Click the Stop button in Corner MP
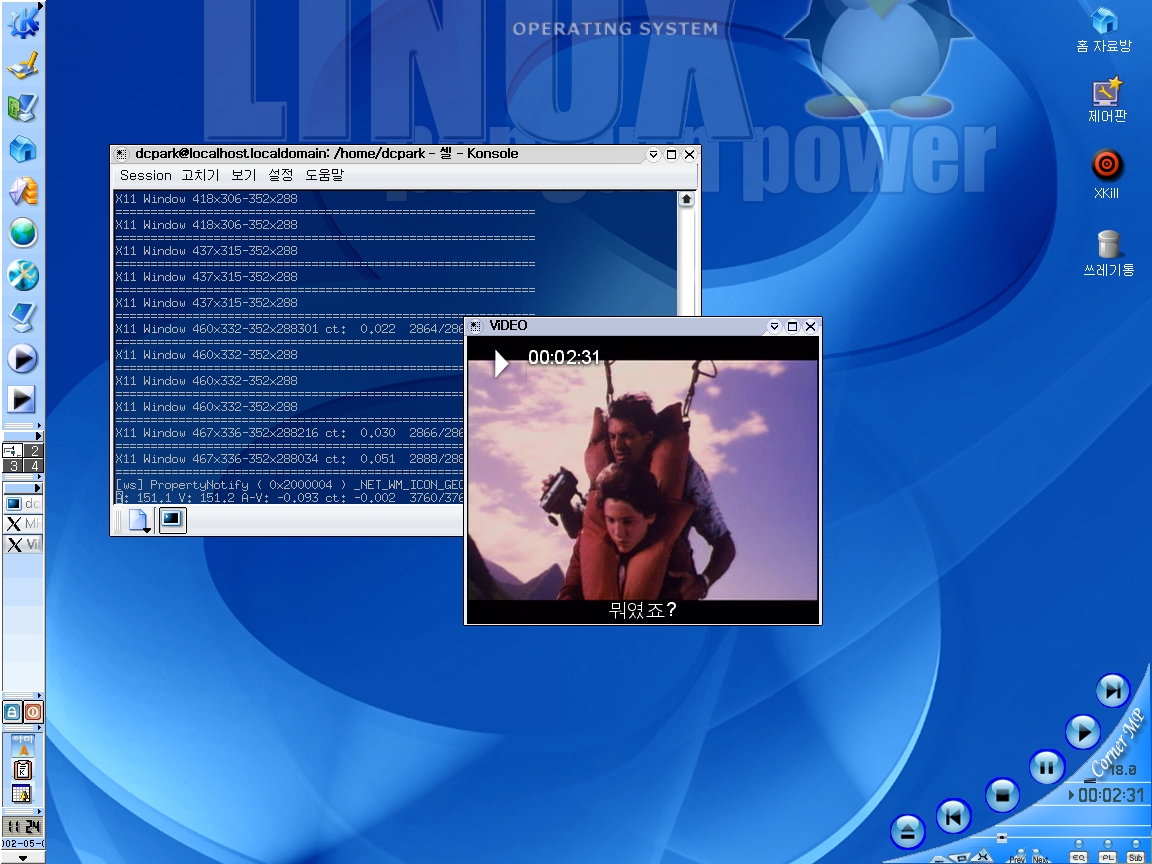The image size is (1152, 864). point(1001,795)
